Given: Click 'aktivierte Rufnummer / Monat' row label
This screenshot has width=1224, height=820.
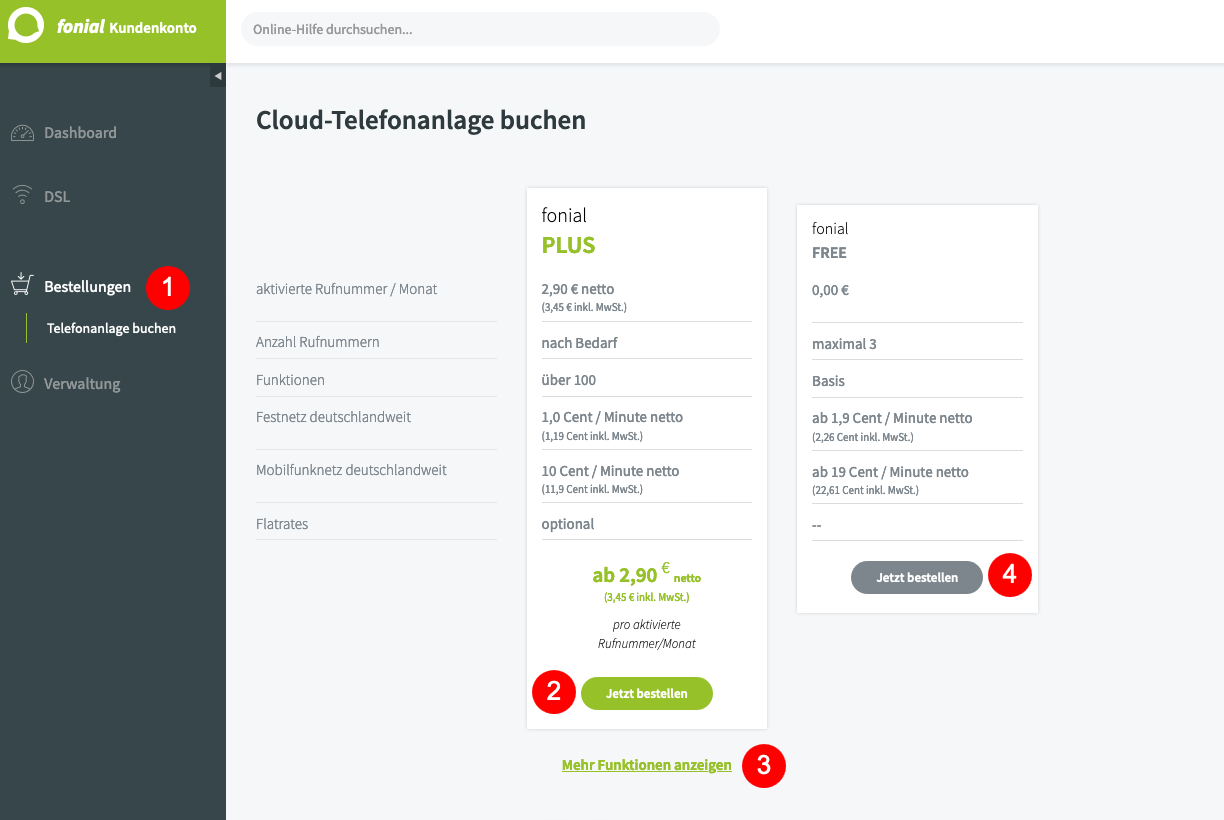Looking at the screenshot, I should coord(346,289).
